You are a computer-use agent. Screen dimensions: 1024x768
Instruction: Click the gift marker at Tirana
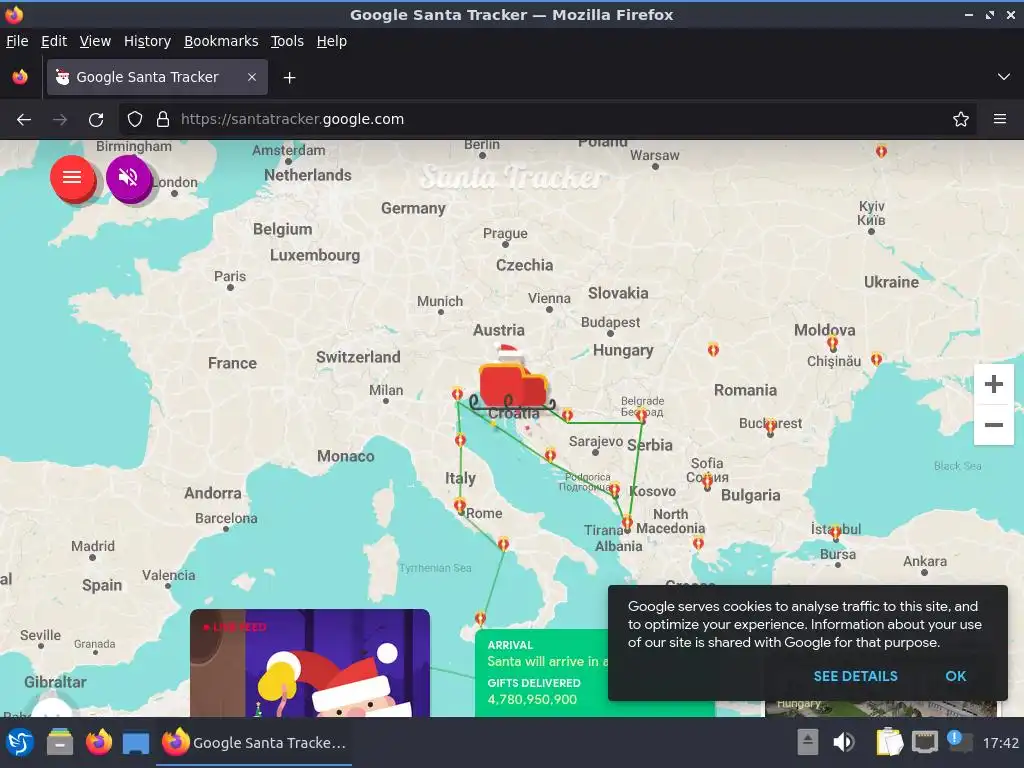[x=627, y=522]
